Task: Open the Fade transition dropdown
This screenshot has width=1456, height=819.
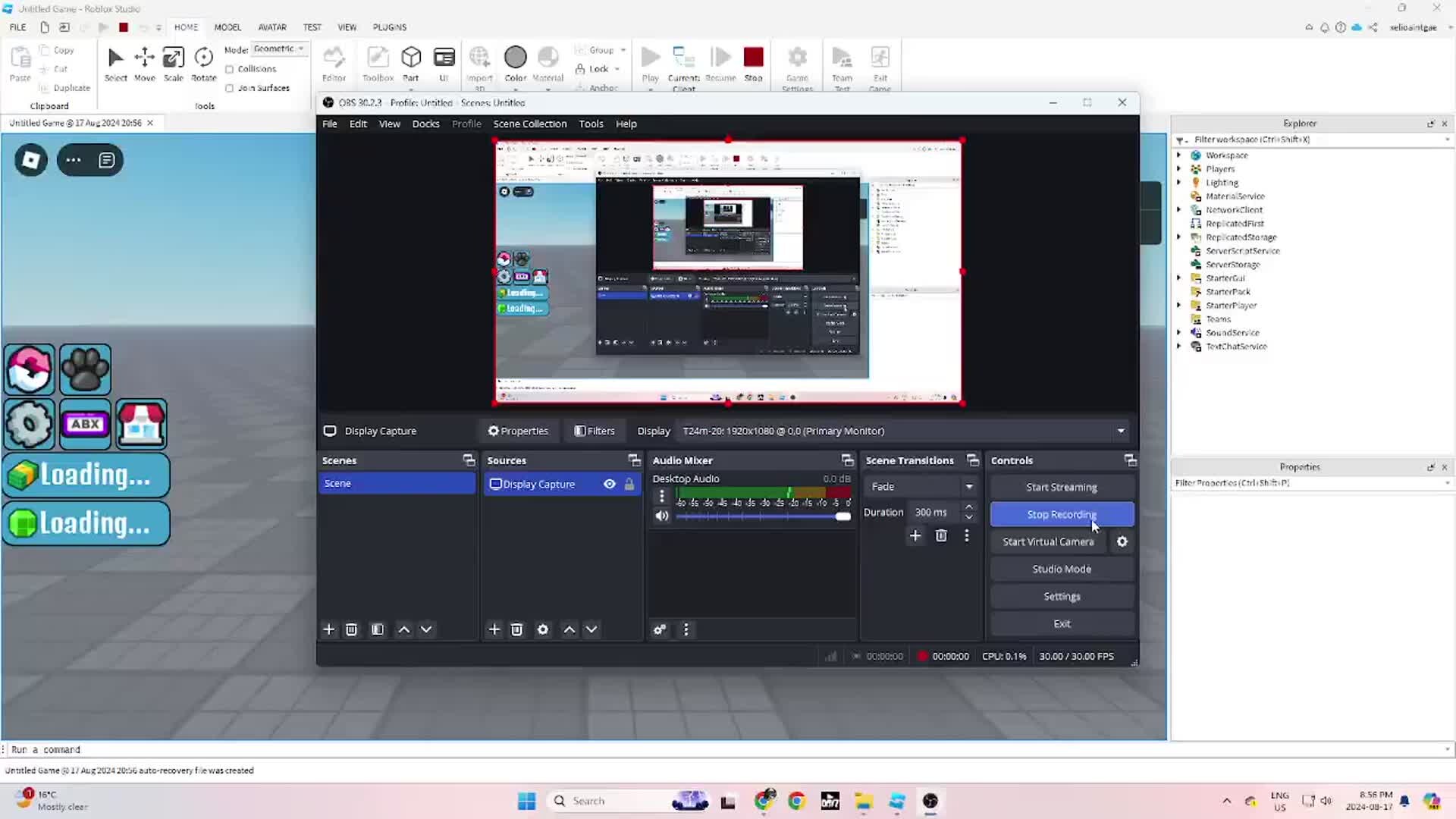Action: 969,486
